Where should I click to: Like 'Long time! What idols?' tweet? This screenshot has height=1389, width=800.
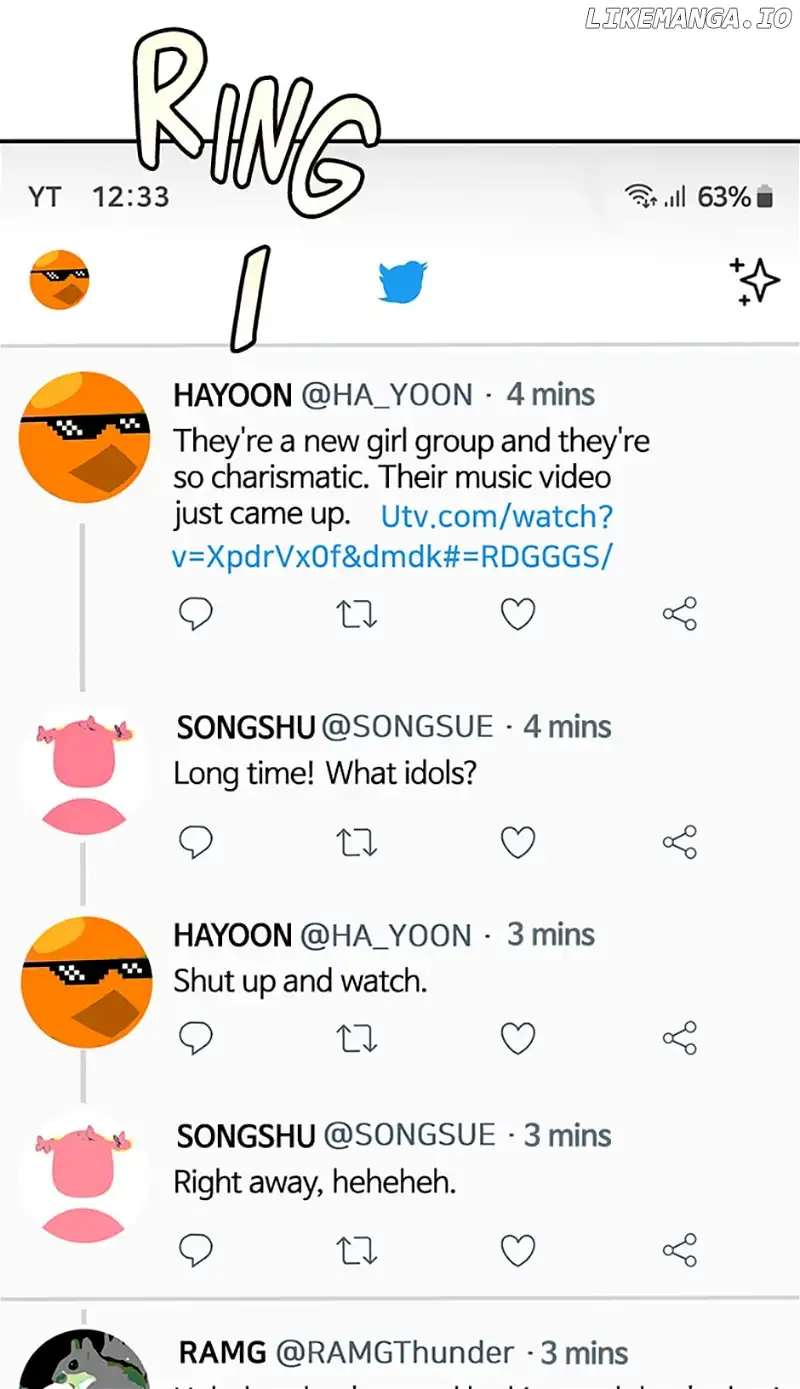[x=517, y=843]
